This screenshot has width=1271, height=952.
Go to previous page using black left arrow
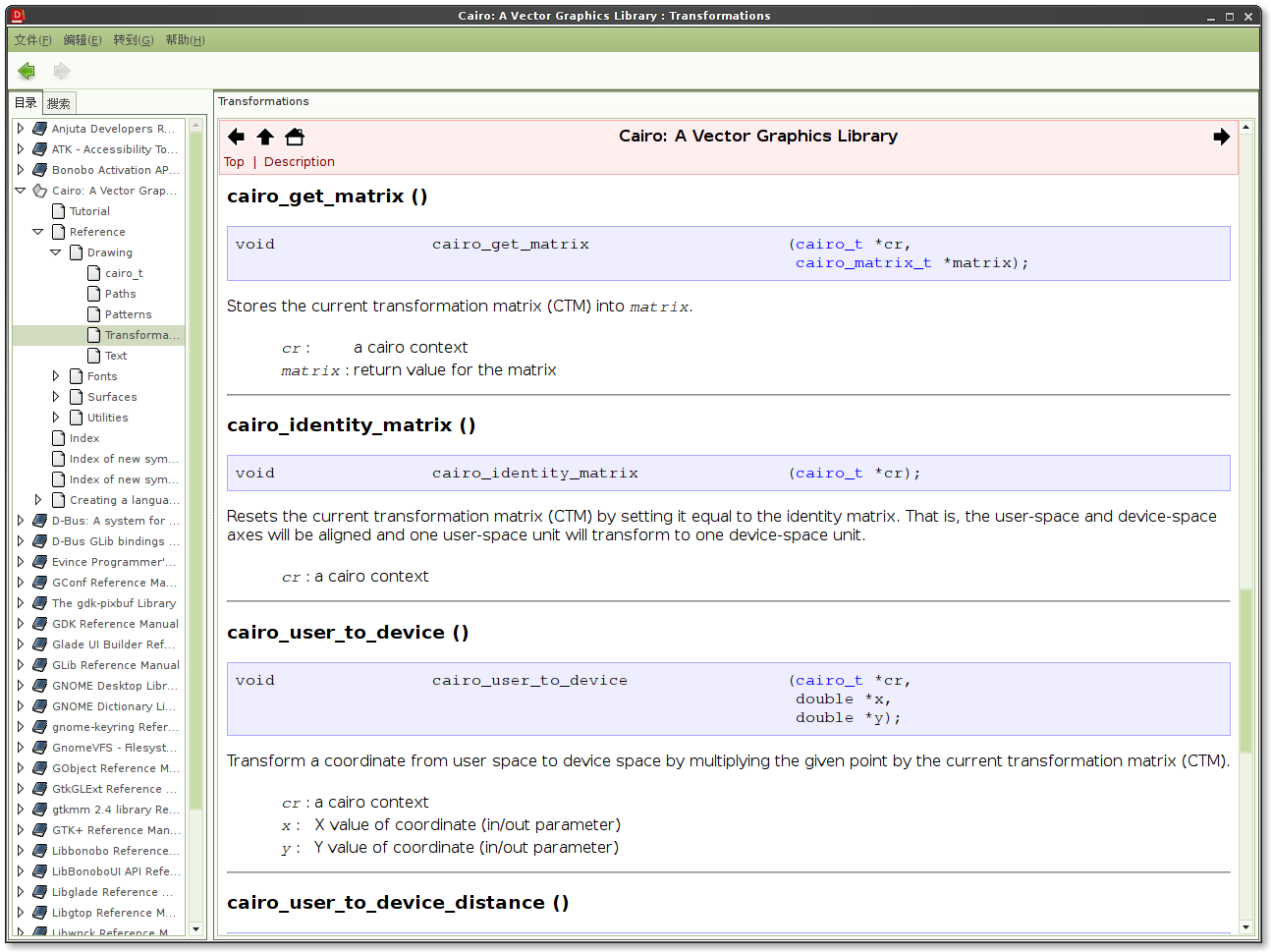point(237,137)
